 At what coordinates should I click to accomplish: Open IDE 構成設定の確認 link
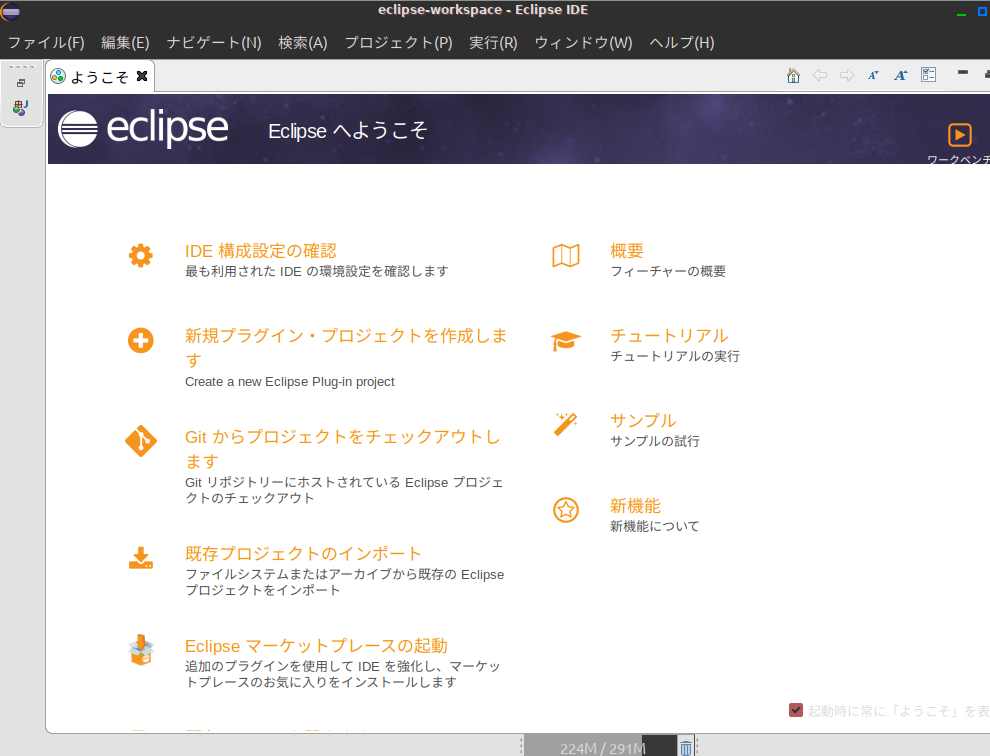pyautogui.click(x=261, y=251)
